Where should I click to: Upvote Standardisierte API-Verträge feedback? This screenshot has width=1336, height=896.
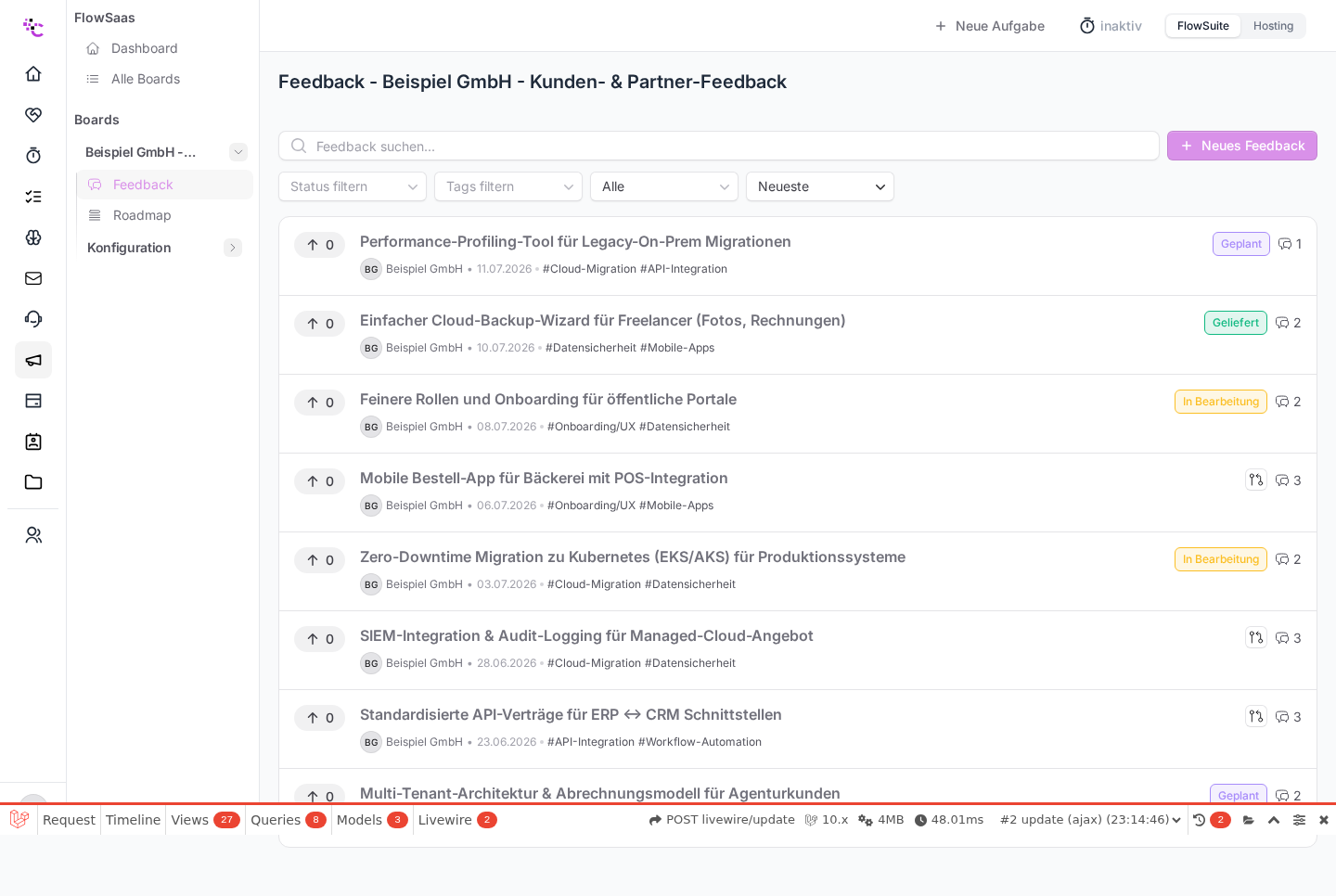point(320,718)
